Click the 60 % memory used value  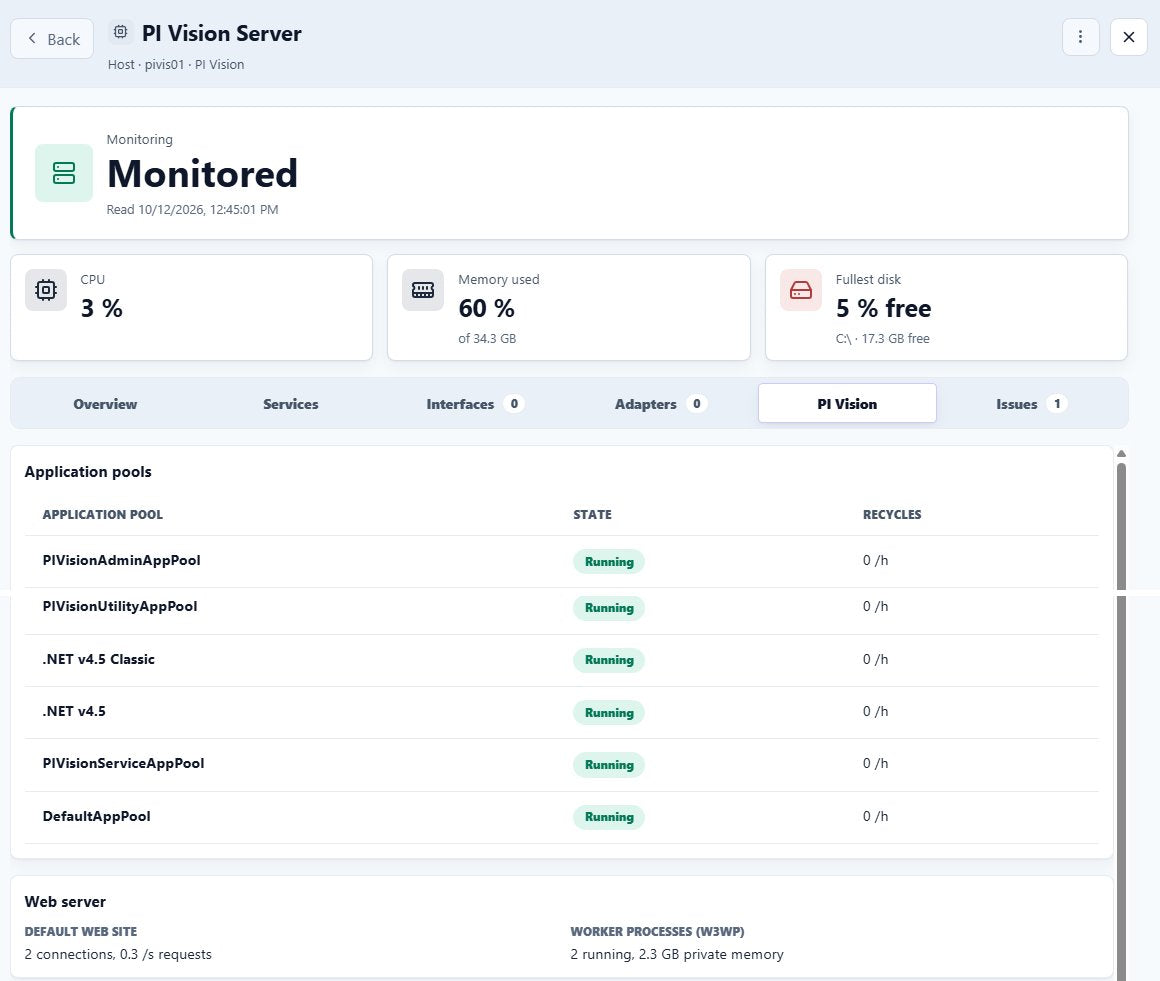point(486,308)
